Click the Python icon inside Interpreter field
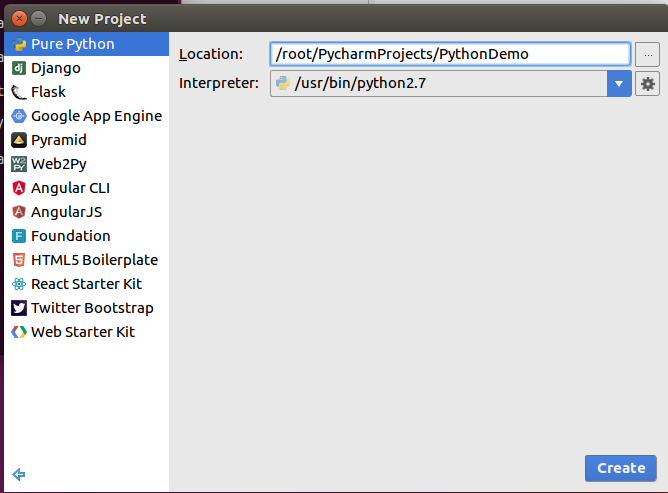This screenshot has height=493, width=668. tap(283, 83)
